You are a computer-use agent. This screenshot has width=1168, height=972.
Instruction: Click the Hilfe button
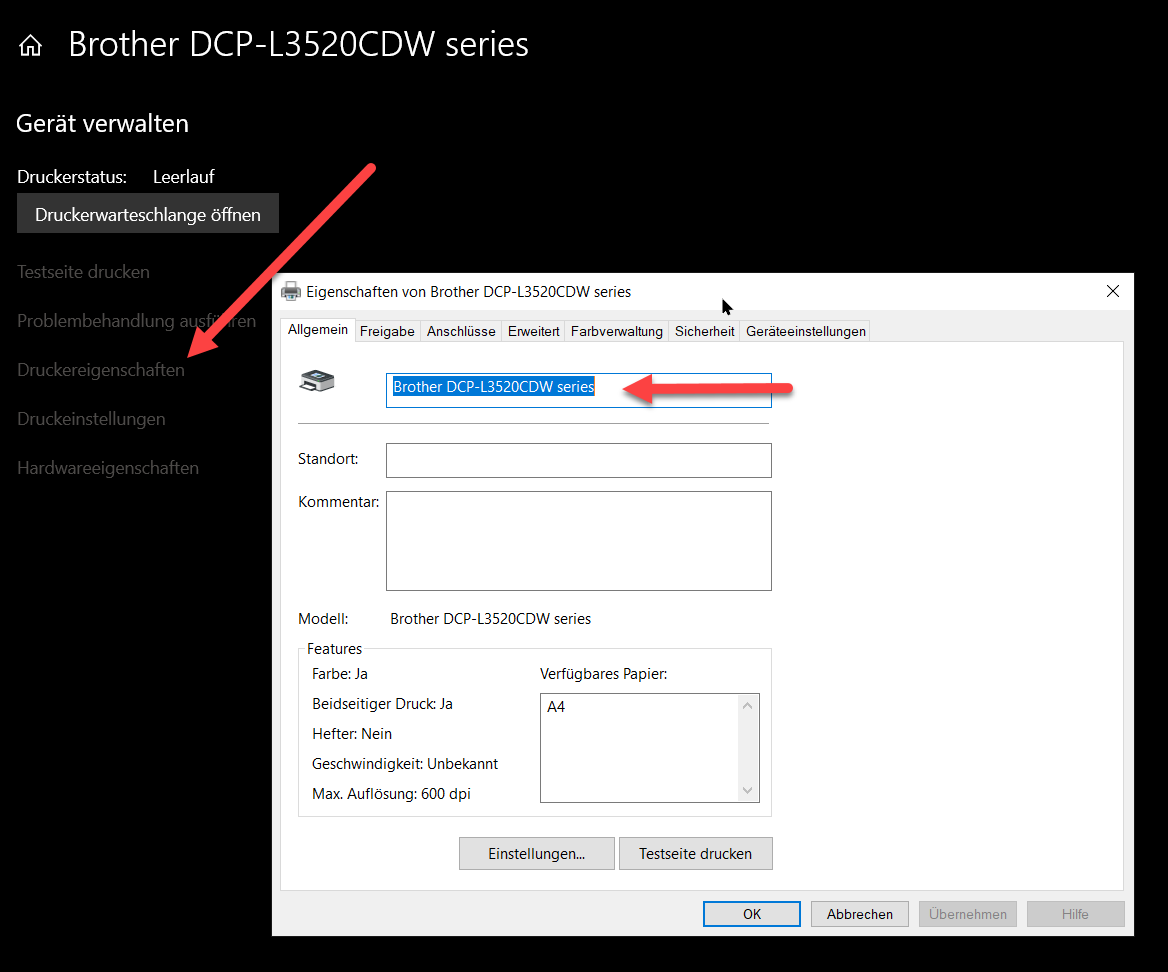point(1076,914)
